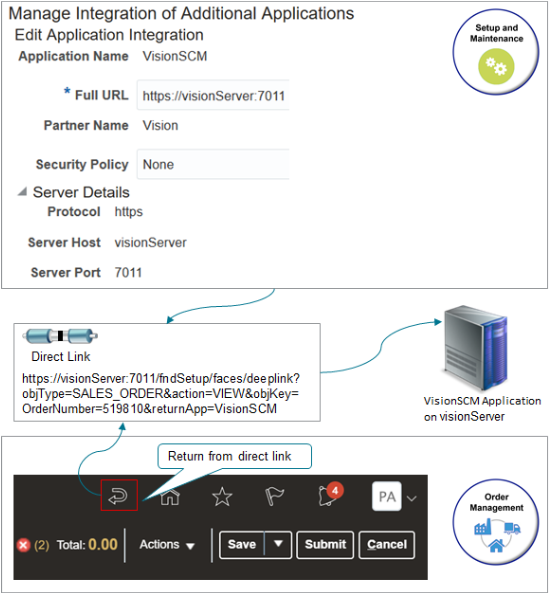Screen dimensions: 554x594
Task: Open the Watchlist flag icon
Action: [274, 497]
